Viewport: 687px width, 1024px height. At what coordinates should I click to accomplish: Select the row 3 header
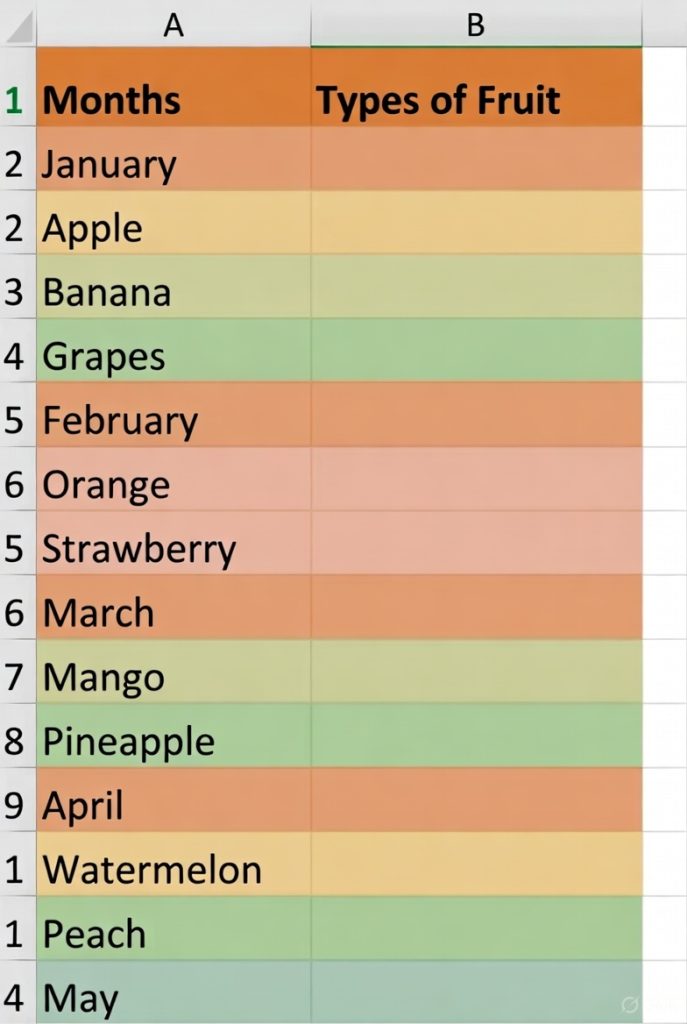(x=14, y=292)
